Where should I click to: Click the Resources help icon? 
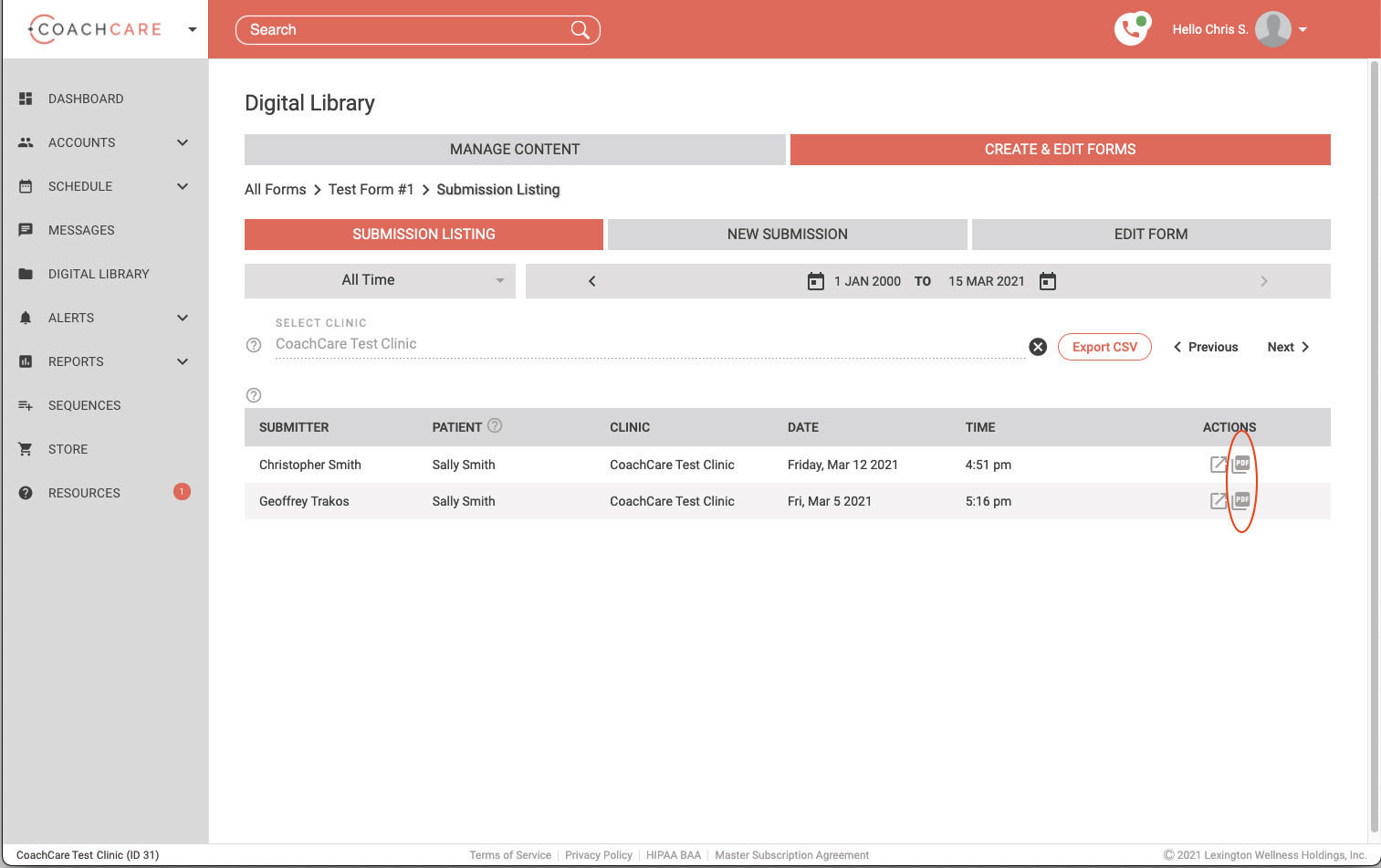coord(26,493)
